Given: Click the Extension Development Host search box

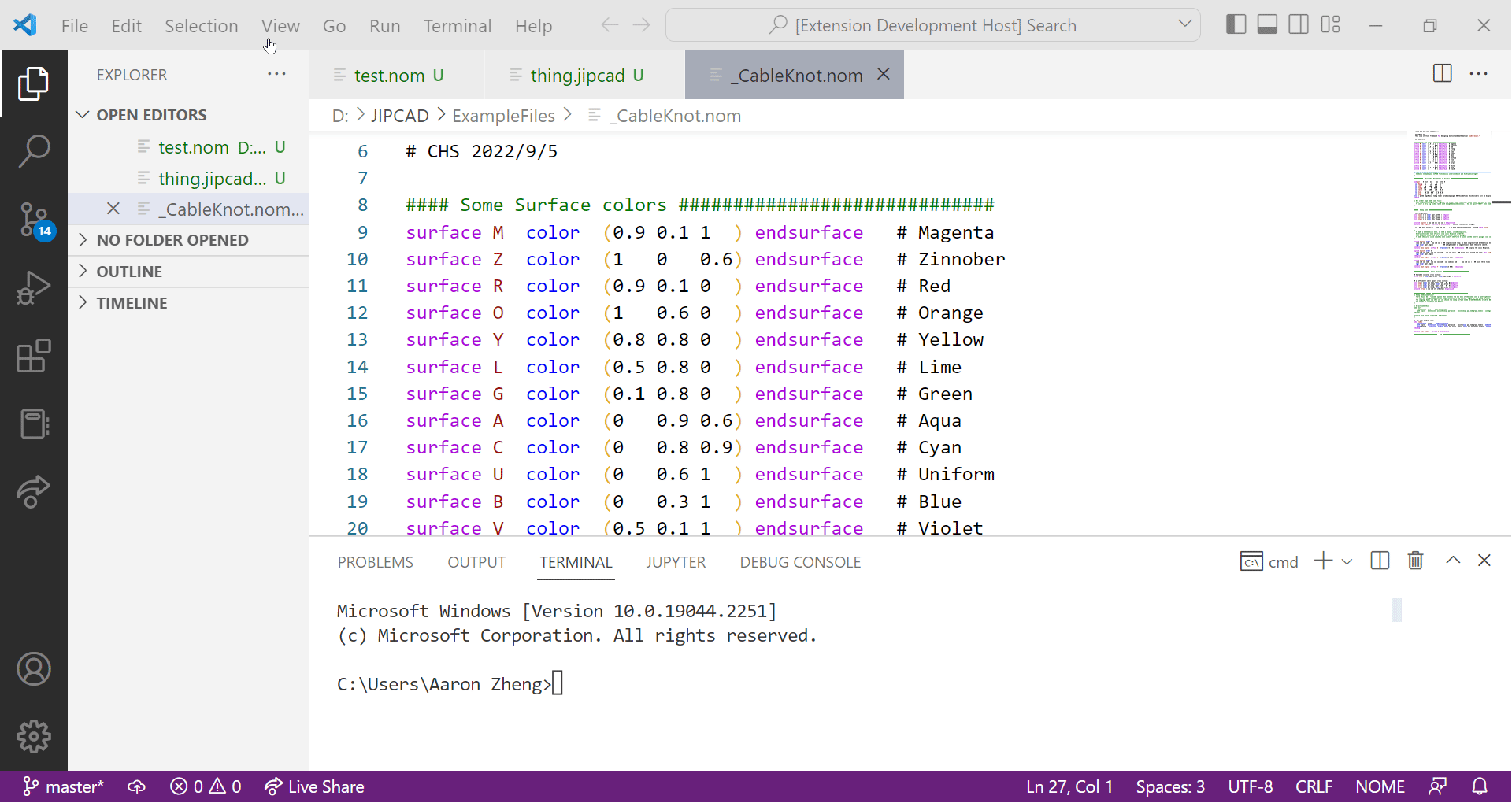Looking at the screenshot, I should tap(933, 25).
